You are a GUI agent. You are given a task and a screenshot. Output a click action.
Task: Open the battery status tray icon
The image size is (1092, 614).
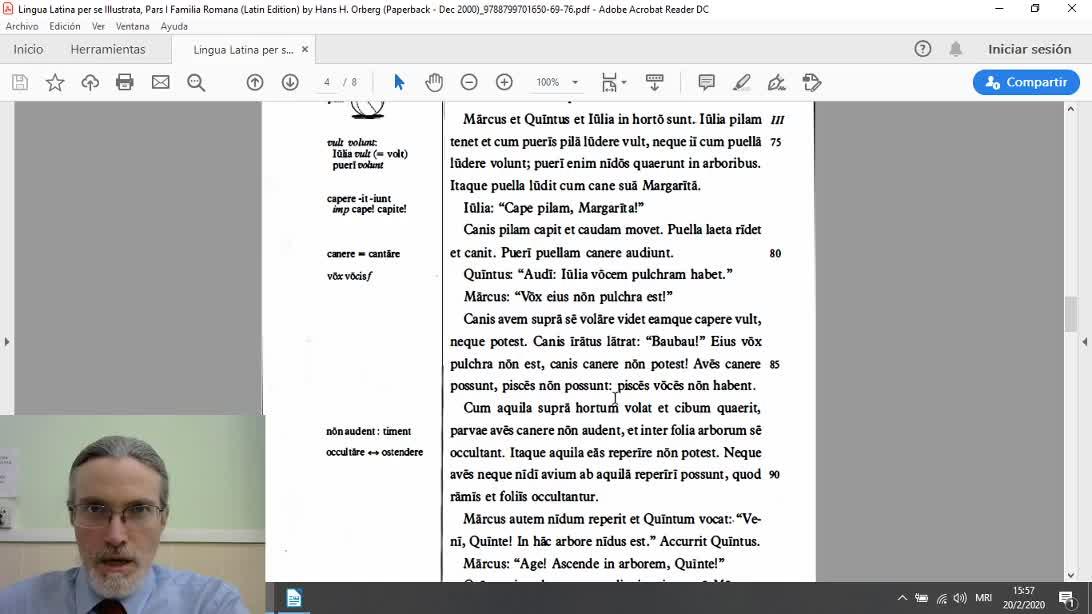pyautogui.click(x=921, y=598)
